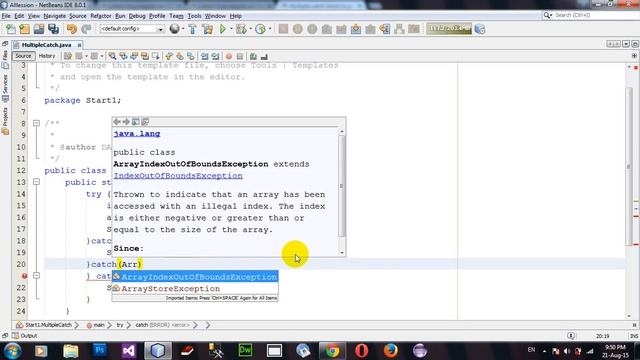Click the Profile Project clock icon
This screenshot has height=360, width=640.
pos(260,29)
